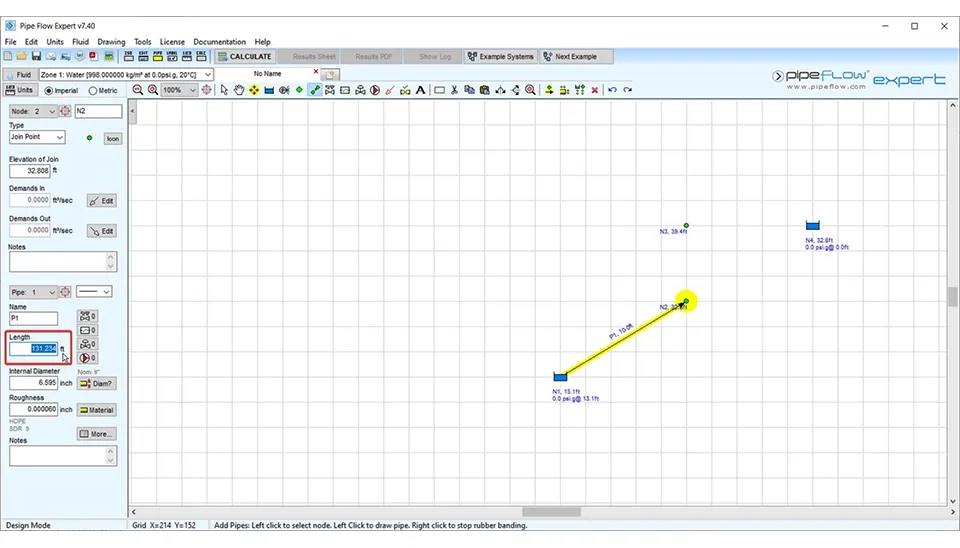This screenshot has height=548, width=960.
Task: Click the Material button
Action: tap(96, 410)
